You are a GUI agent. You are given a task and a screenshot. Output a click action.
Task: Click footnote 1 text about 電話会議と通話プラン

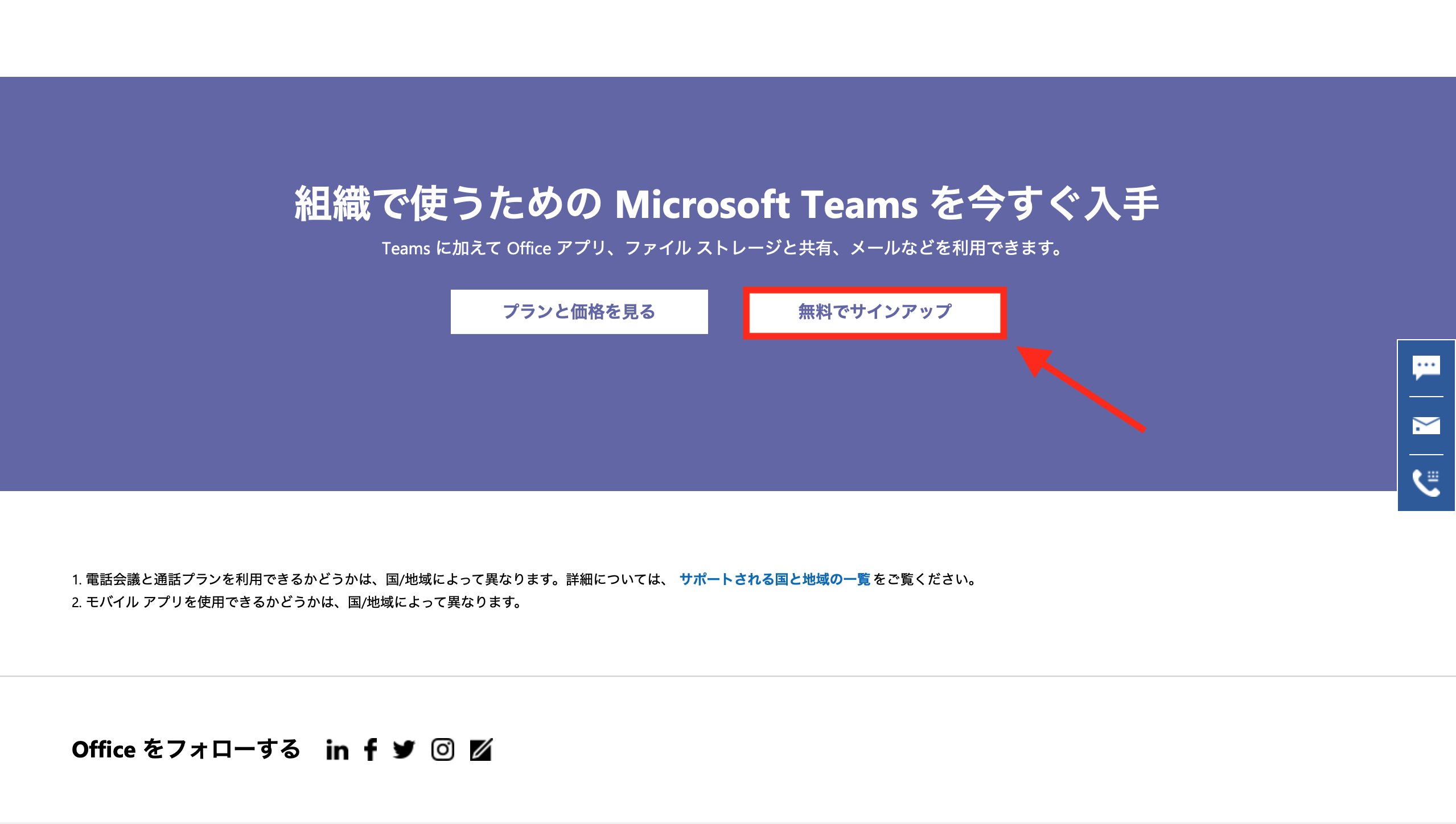click(525, 579)
